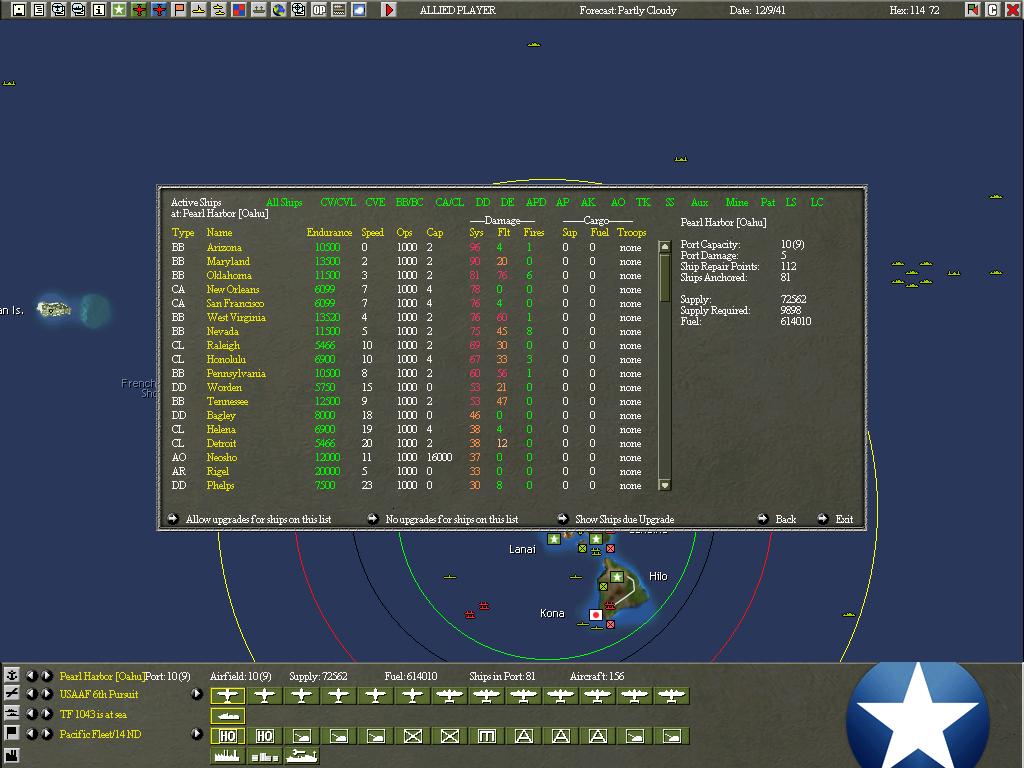Click the OP operations icon in toolbar

click(319, 10)
